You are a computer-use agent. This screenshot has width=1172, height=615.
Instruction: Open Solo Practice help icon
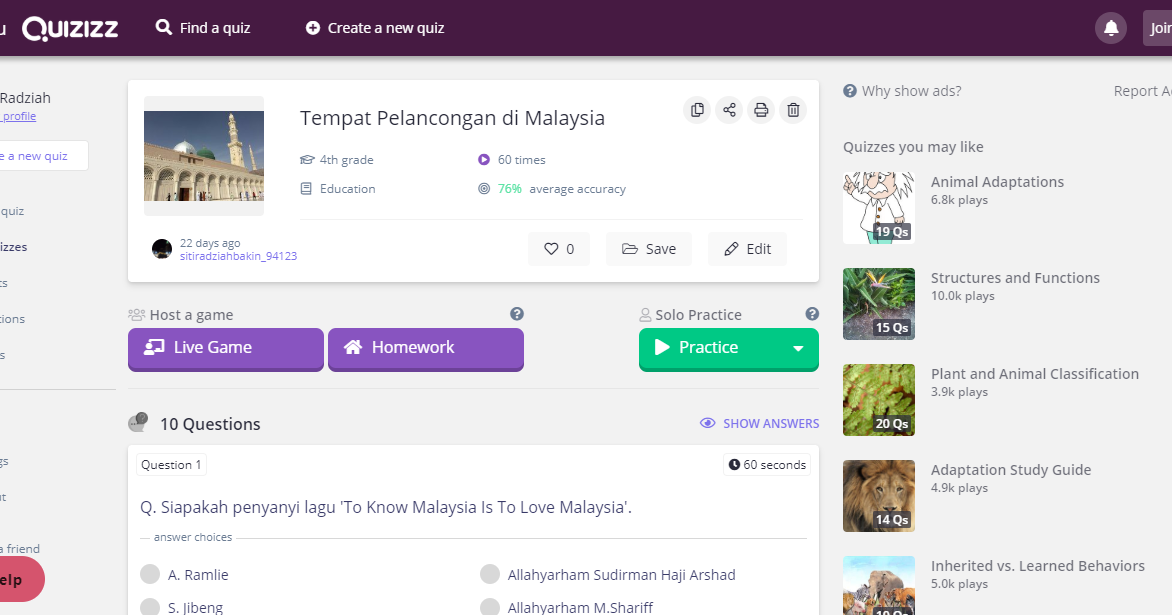pyautogui.click(x=812, y=314)
